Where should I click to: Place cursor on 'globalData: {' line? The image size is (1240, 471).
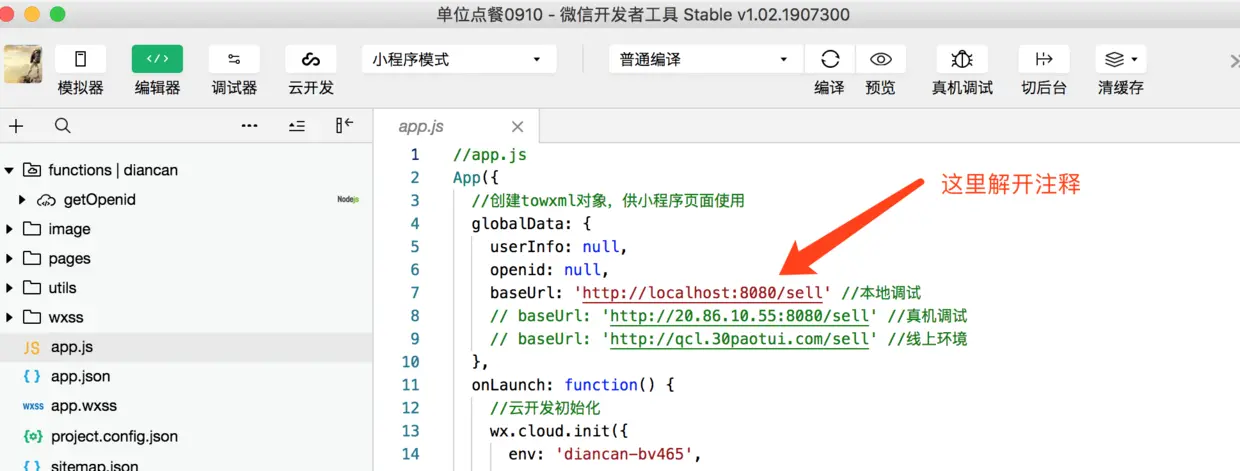pos(531,224)
